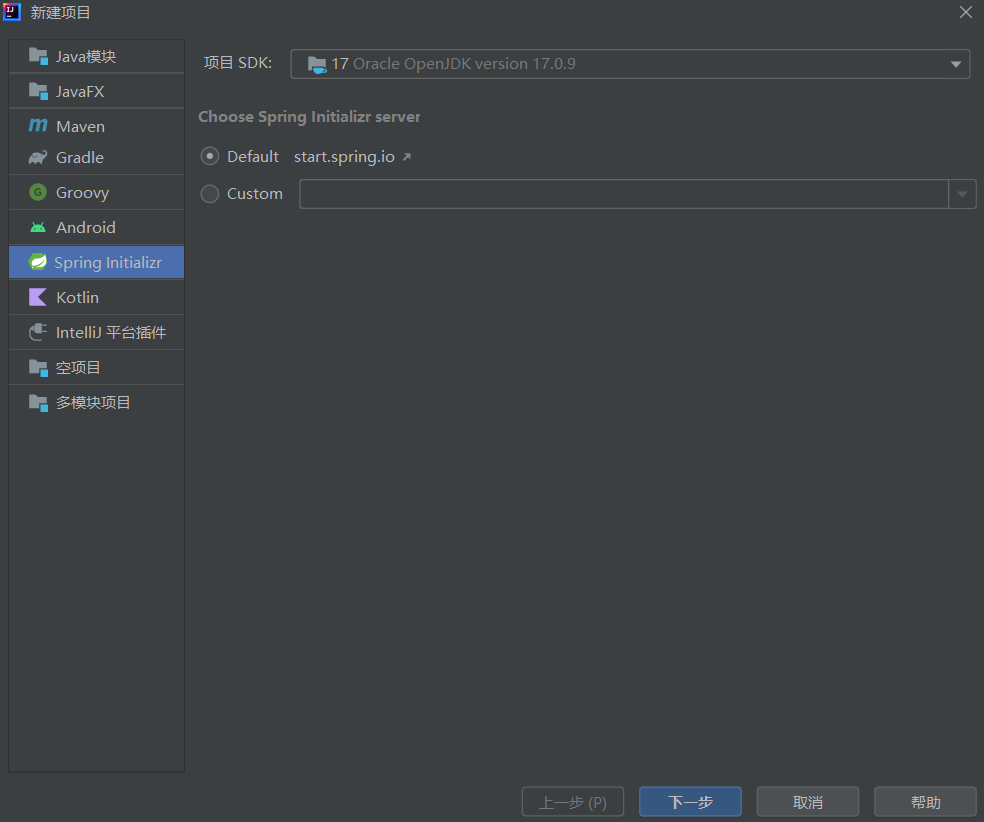Select Groovy project type

coord(97,192)
